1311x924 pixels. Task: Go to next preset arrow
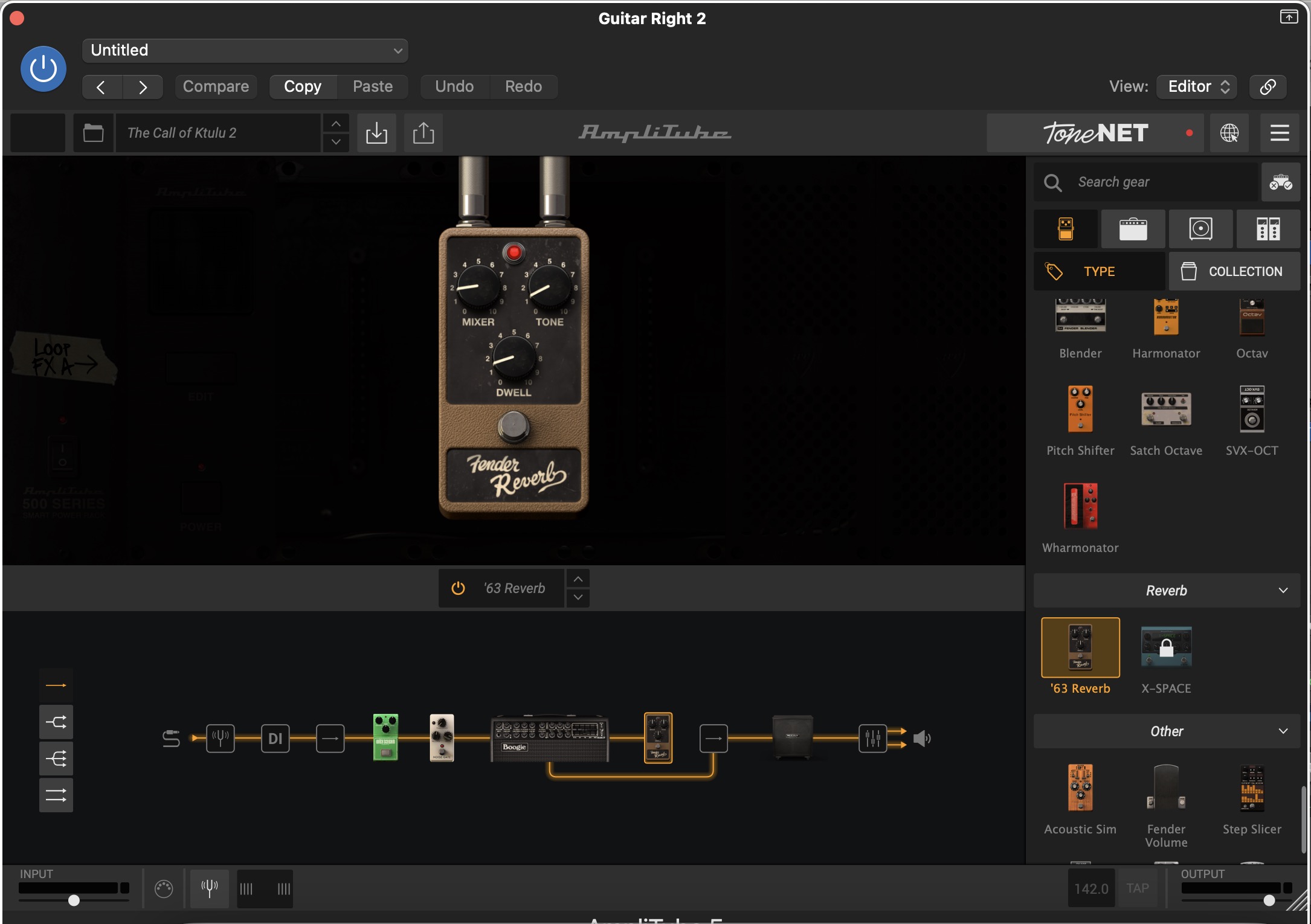click(x=143, y=87)
